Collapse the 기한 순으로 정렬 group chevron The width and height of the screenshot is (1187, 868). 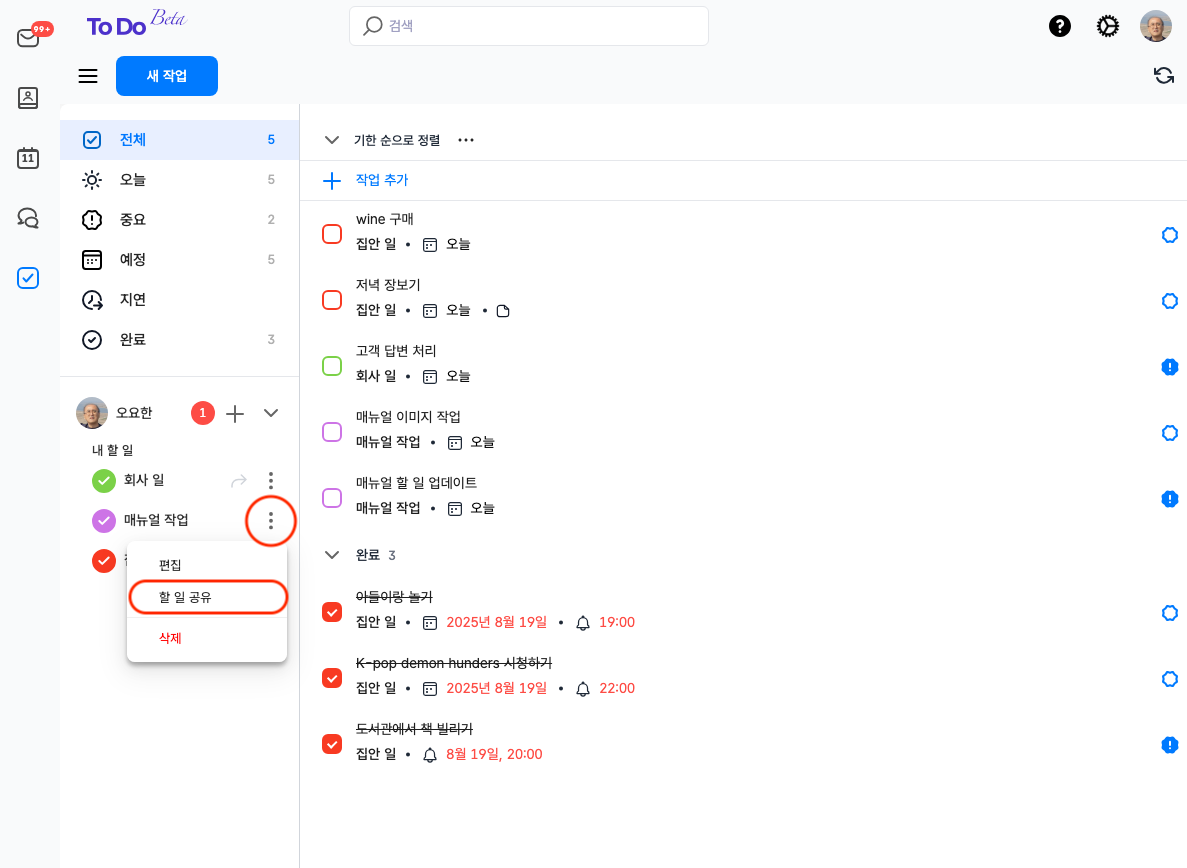pyautogui.click(x=332, y=140)
